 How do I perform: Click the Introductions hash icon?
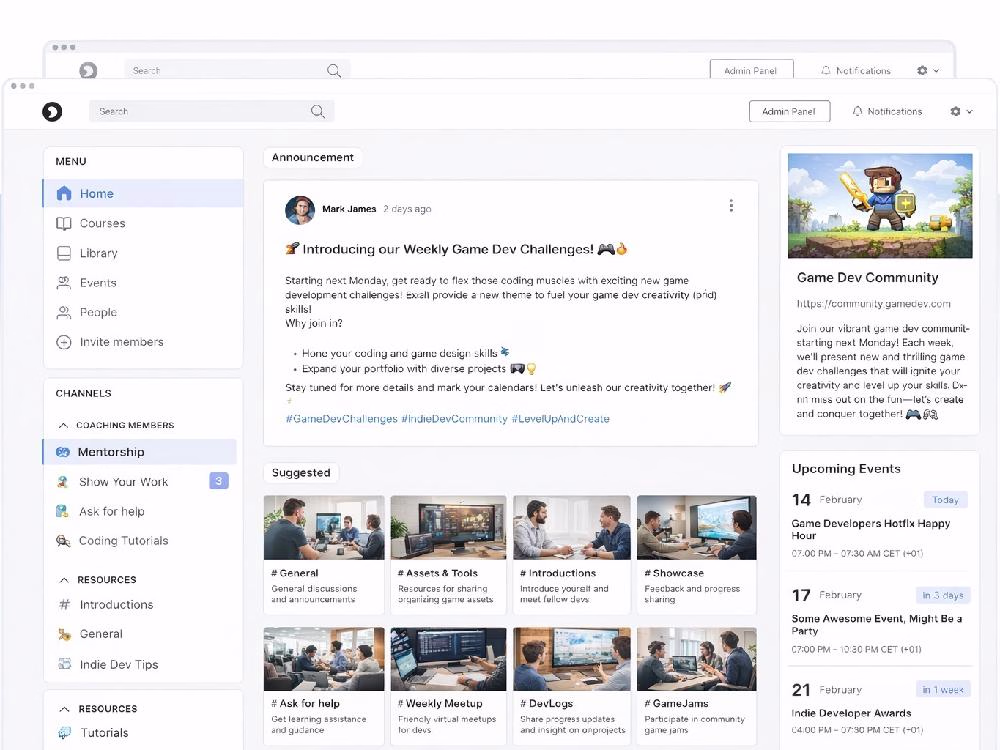[x=64, y=604]
